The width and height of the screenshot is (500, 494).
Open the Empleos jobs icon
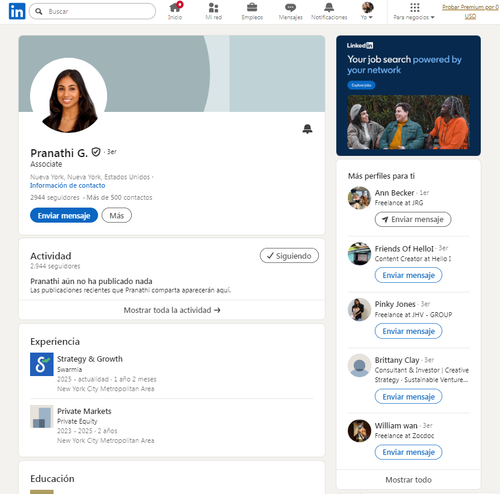pyautogui.click(x=252, y=11)
